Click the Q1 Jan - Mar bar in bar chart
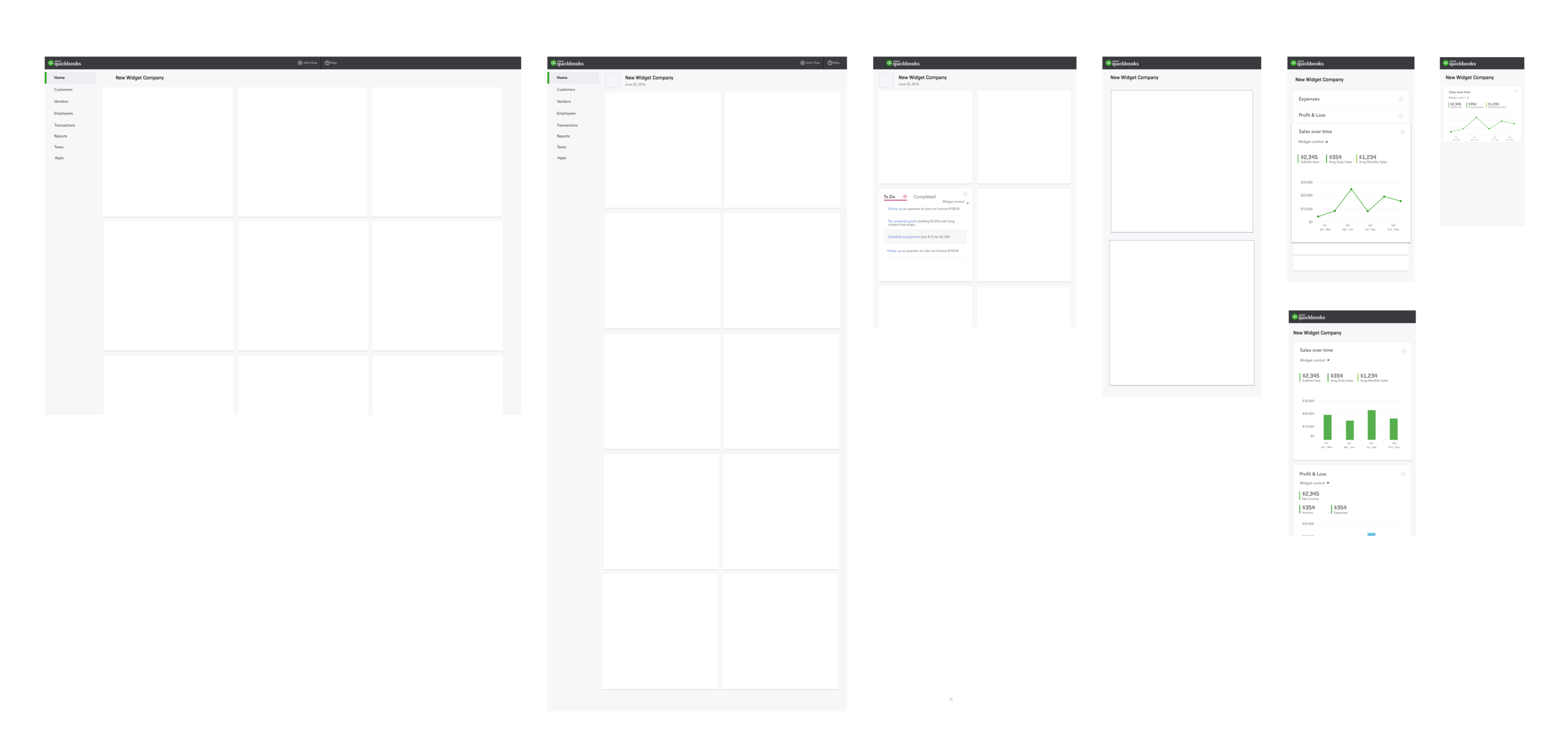This screenshot has width=1568, height=746. 1327,427
